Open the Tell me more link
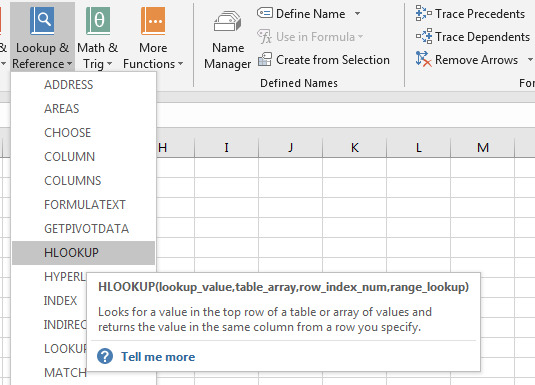535x385 pixels. coord(158,357)
